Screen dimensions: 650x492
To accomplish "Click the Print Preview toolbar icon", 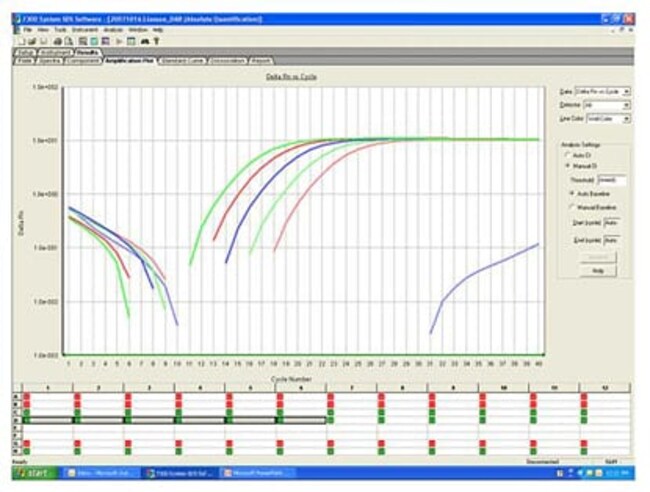I will tap(68, 41).
